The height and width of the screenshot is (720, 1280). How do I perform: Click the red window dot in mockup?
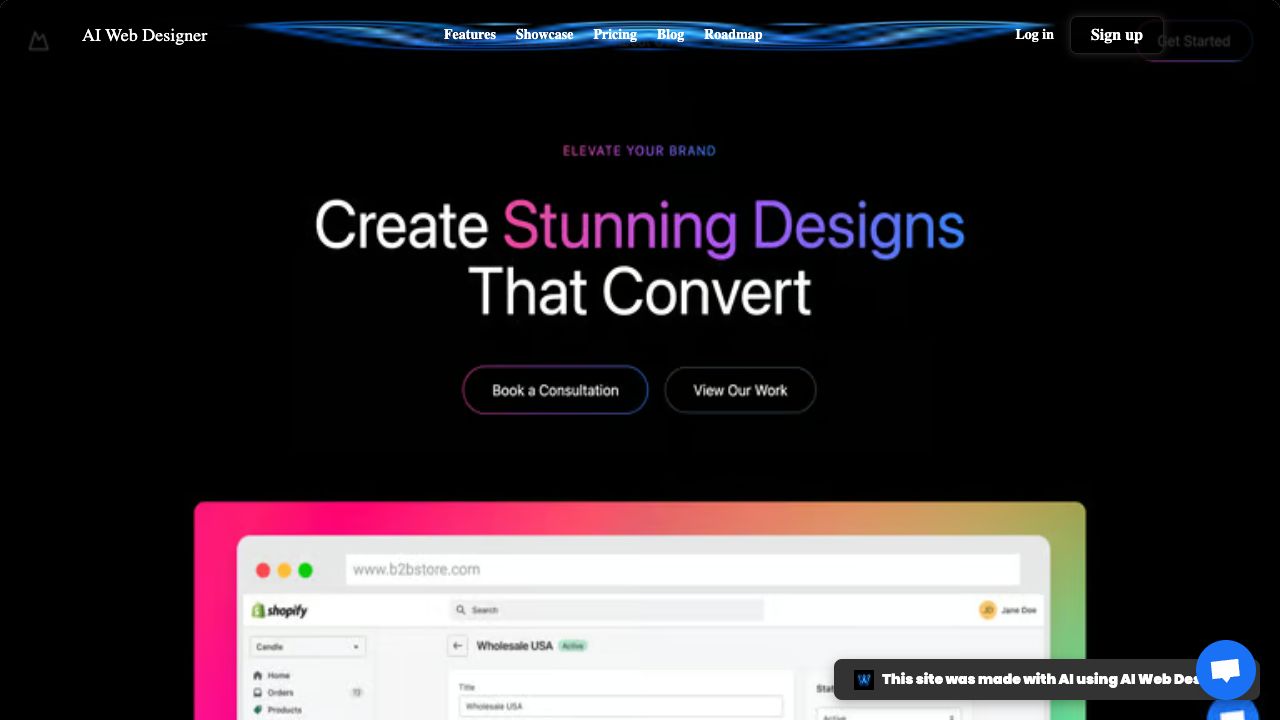263,570
